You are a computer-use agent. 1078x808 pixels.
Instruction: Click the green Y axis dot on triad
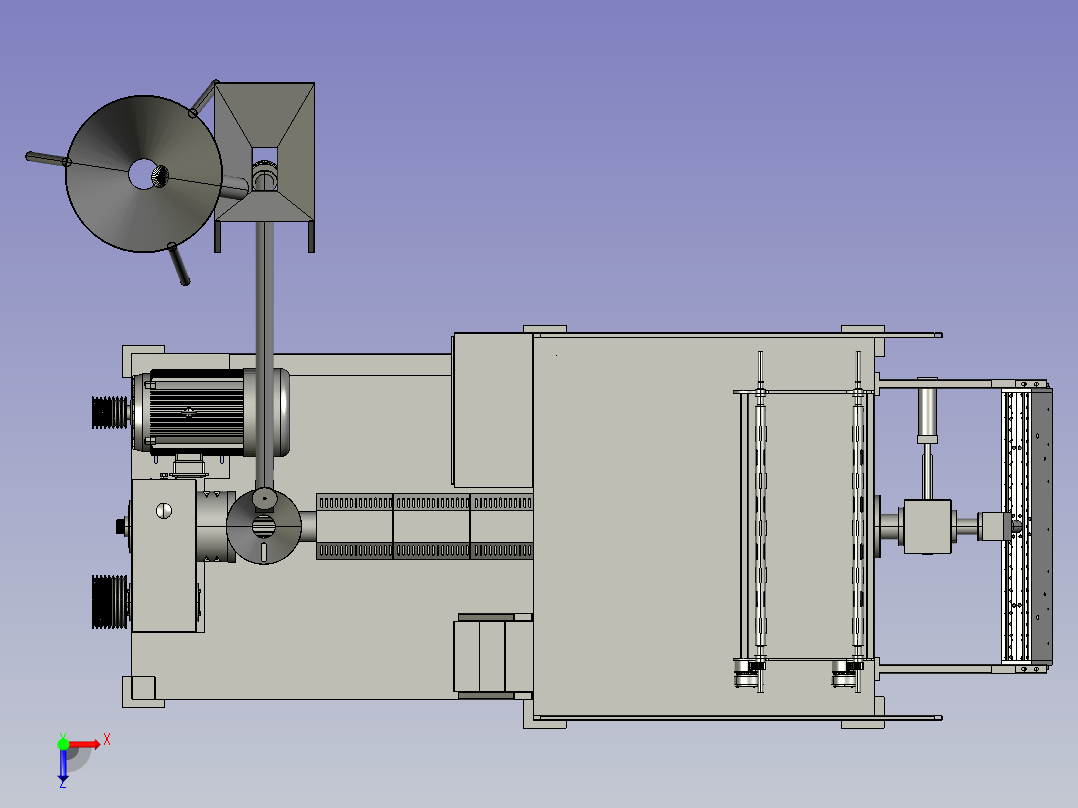click(63, 744)
